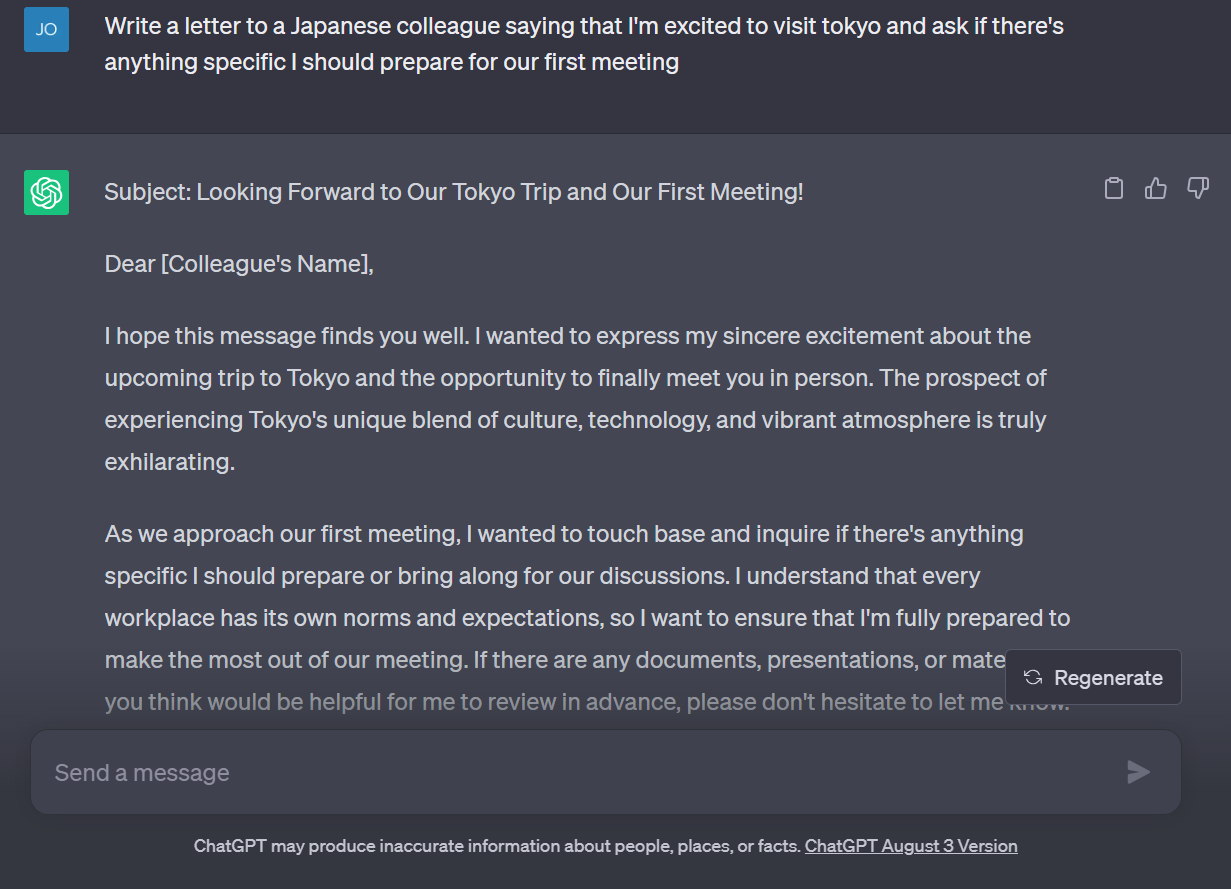
Task: Click the word "exhilarating" ending the first paragraph
Action: pyautogui.click(x=167, y=462)
